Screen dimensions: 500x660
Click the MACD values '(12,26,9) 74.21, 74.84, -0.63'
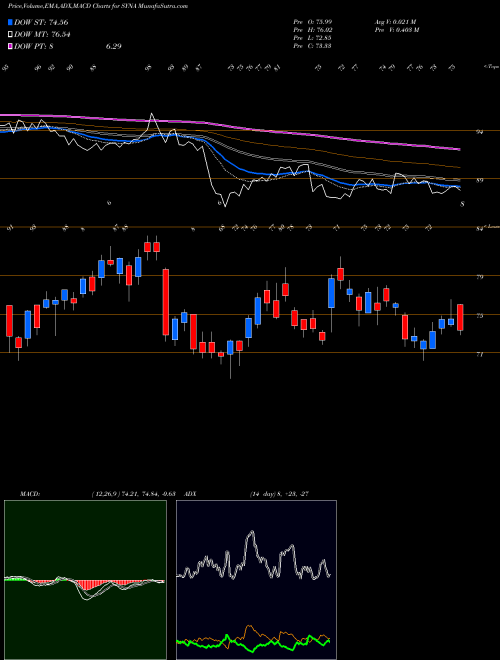133,494
